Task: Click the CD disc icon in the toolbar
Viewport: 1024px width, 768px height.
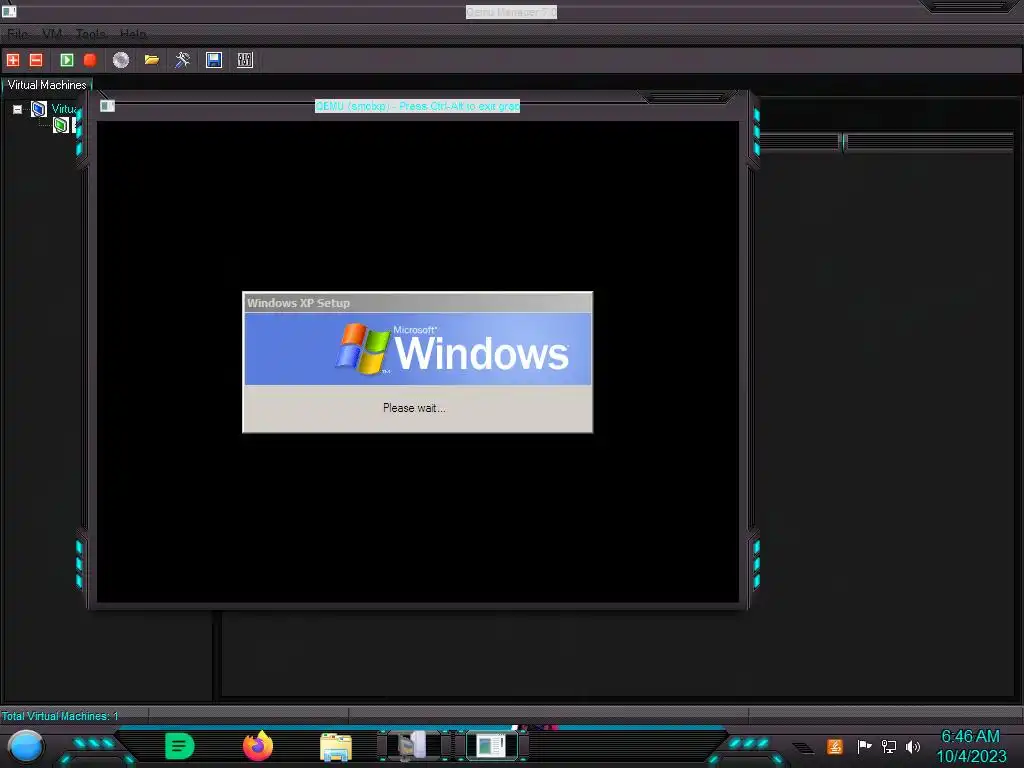Action: pos(121,60)
